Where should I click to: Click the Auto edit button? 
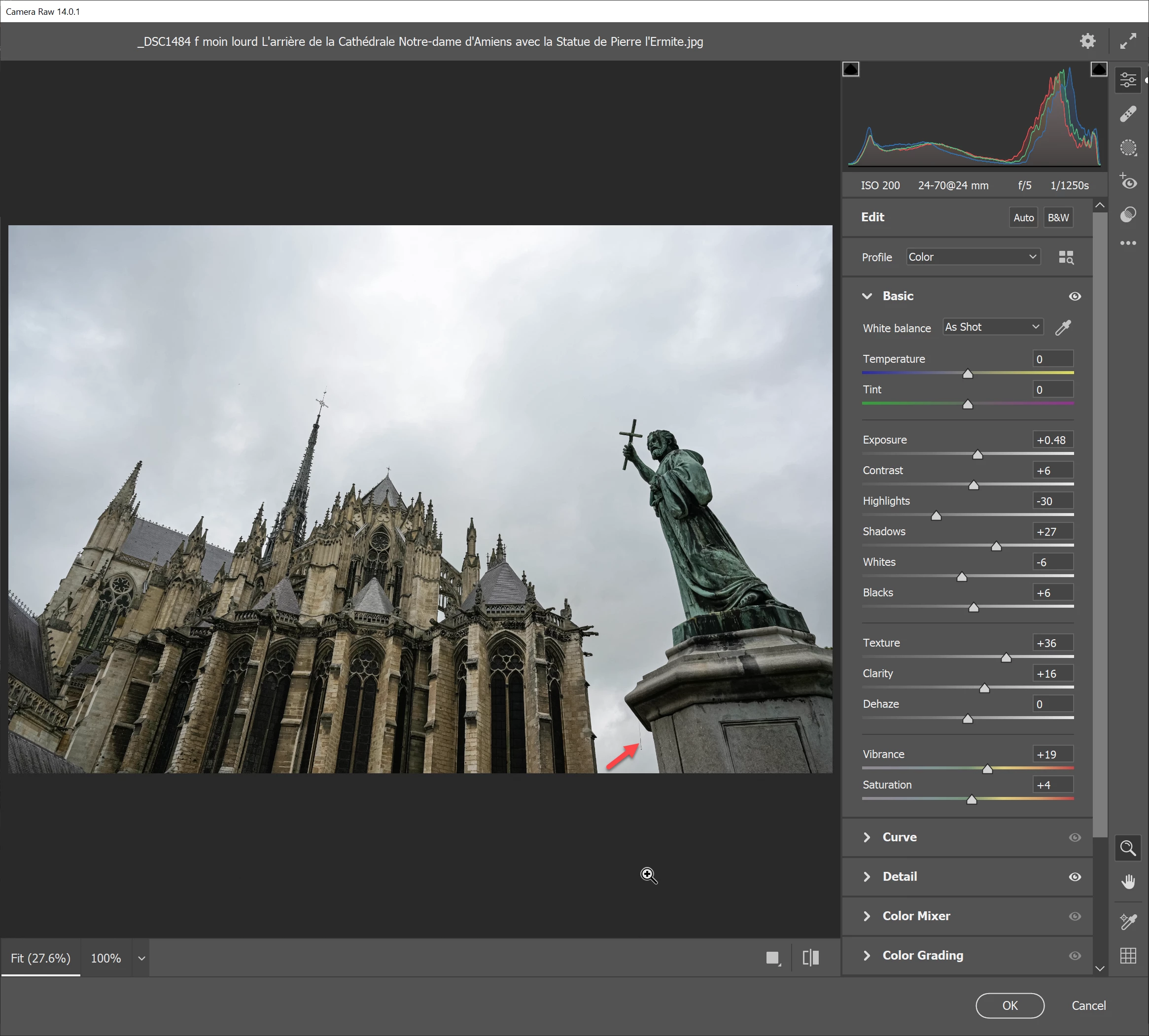coord(1023,217)
